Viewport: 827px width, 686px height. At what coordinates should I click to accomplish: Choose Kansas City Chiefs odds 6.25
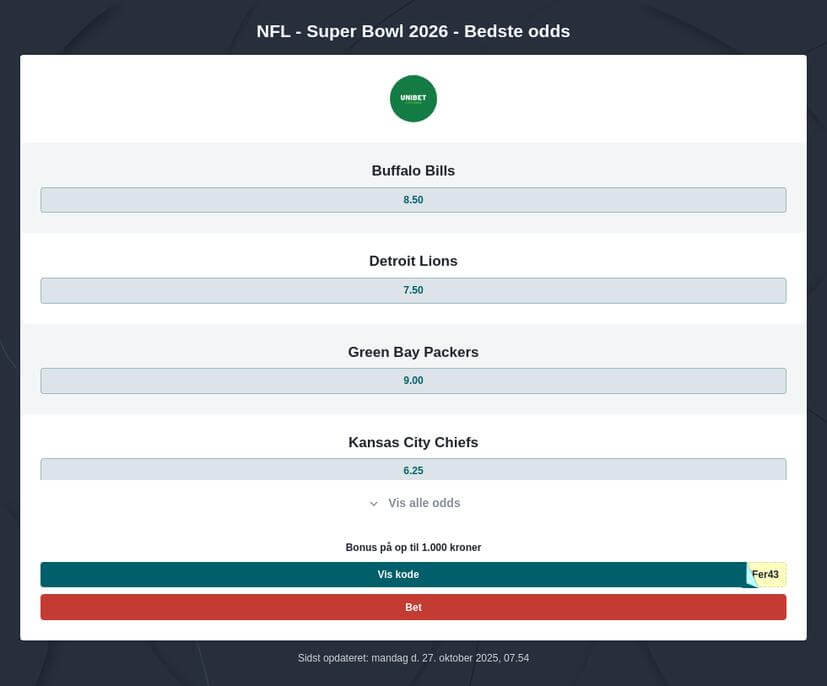[413, 469]
